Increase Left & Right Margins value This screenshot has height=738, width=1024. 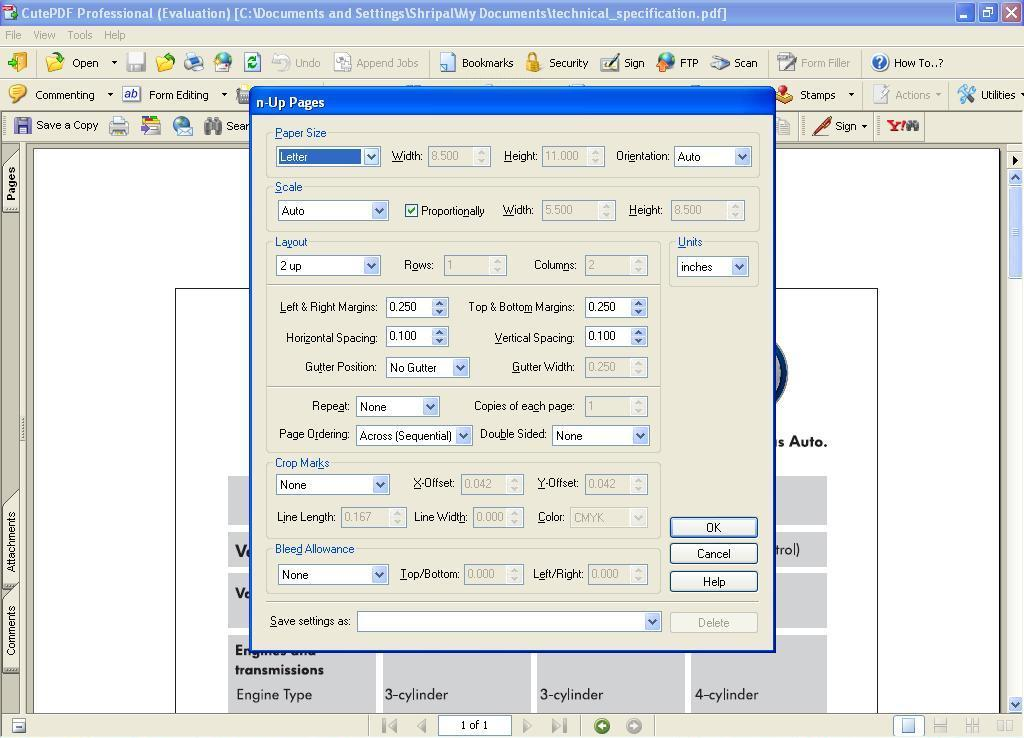click(x=439, y=302)
